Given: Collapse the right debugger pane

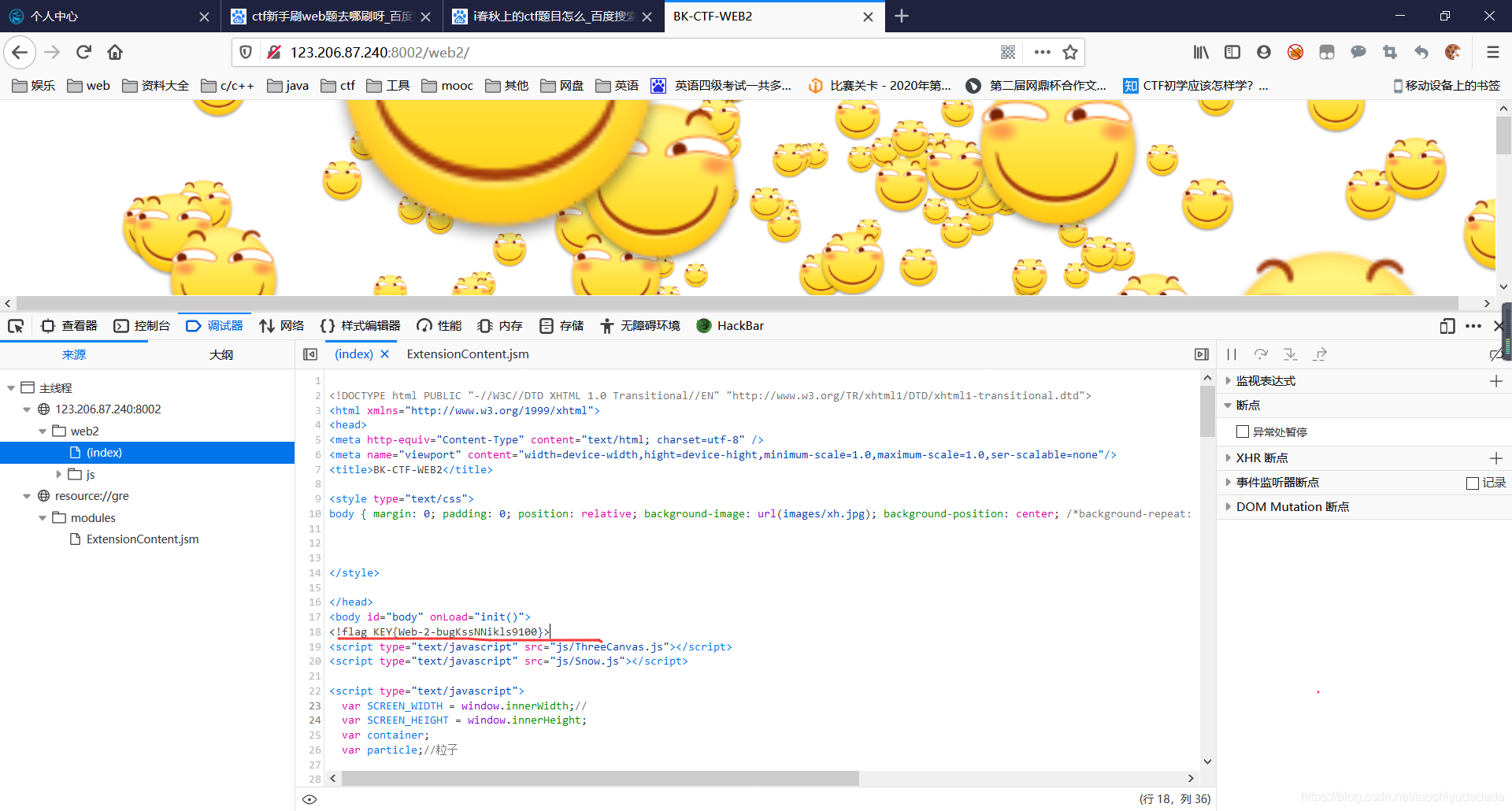Looking at the screenshot, I should tap(1201, 354).
